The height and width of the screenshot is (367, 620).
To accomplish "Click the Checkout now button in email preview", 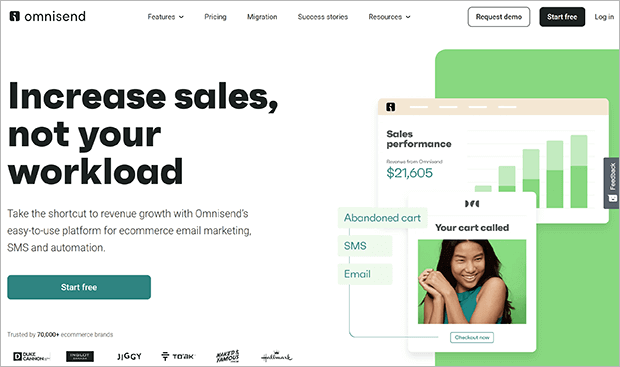I will click(472, 337).
